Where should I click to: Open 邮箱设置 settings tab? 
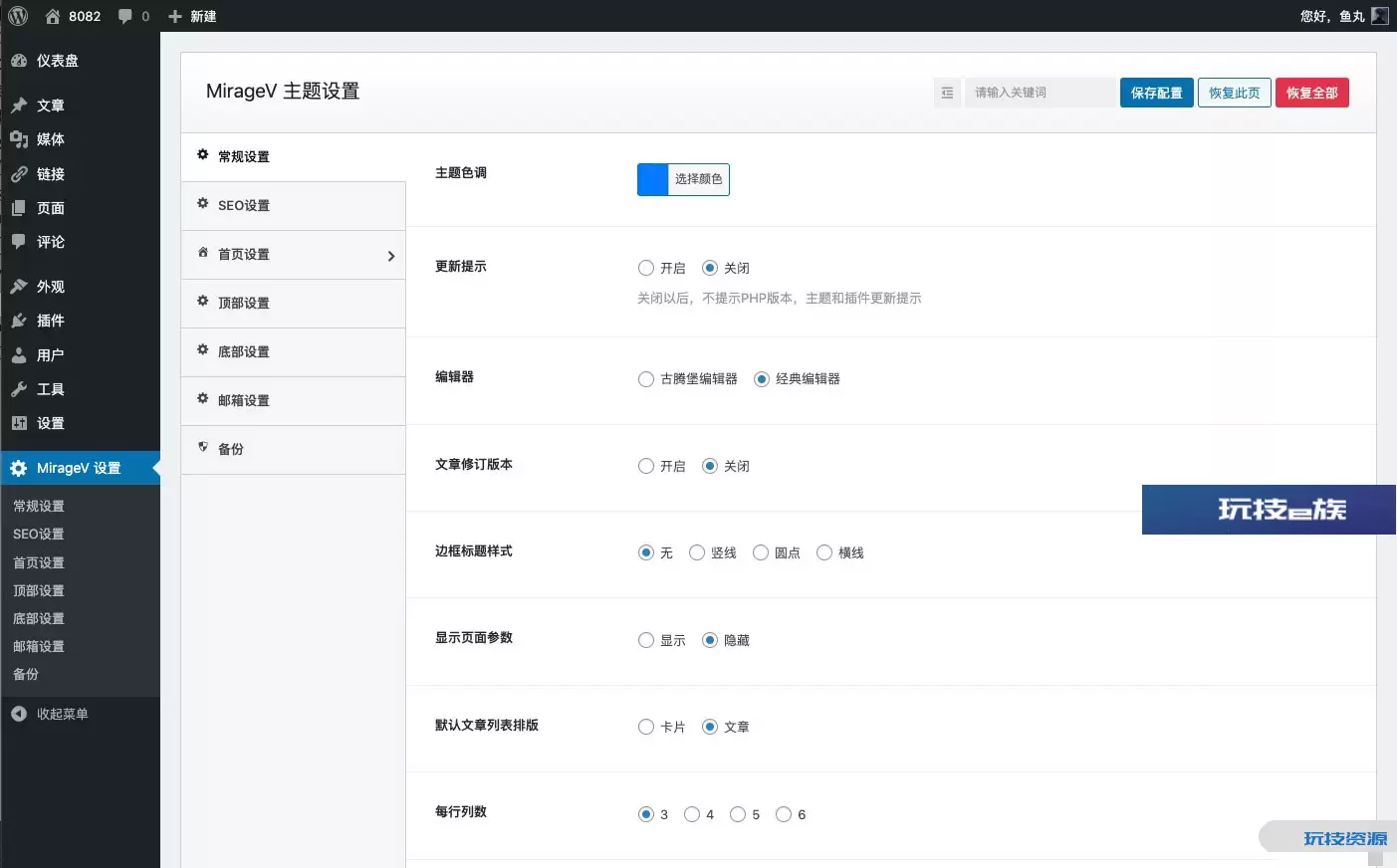coord(294,401)
